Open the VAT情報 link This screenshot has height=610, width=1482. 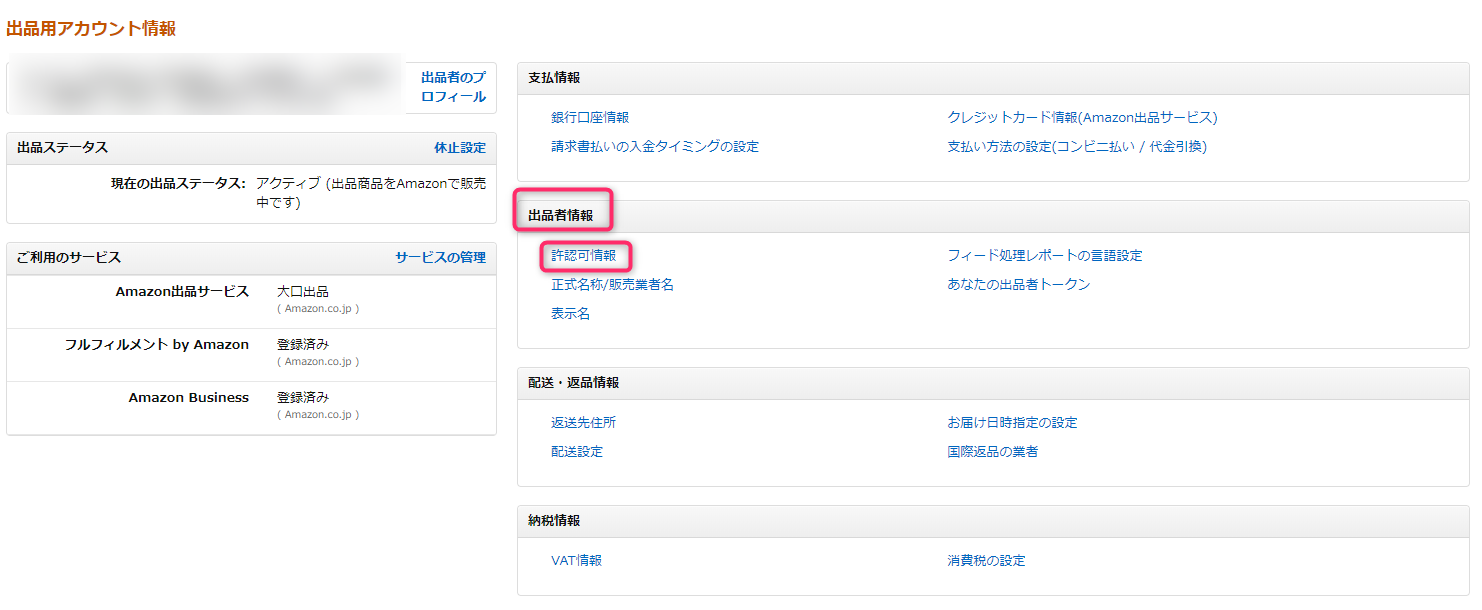coord(577,561)
